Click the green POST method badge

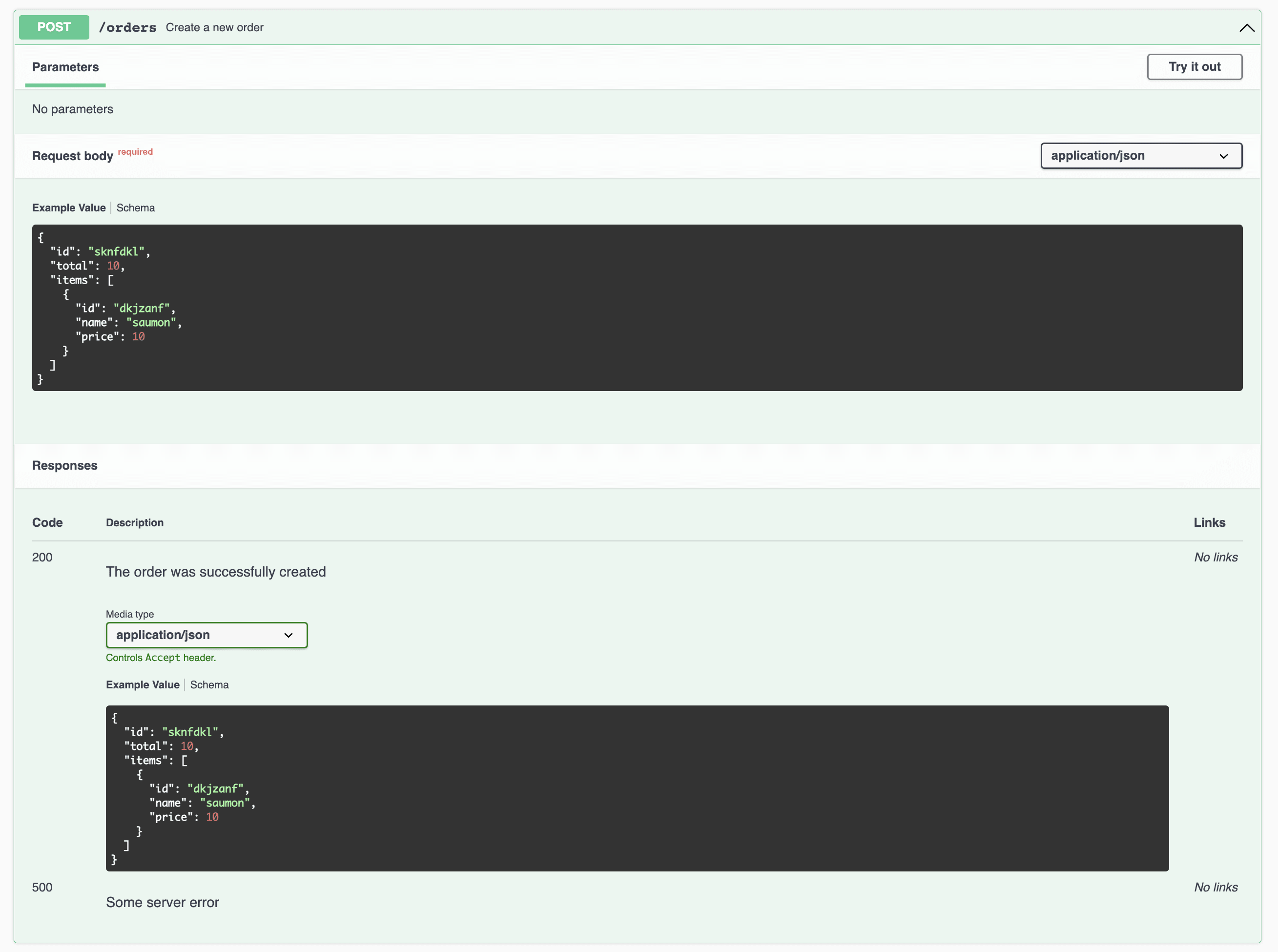pos(54,27)
